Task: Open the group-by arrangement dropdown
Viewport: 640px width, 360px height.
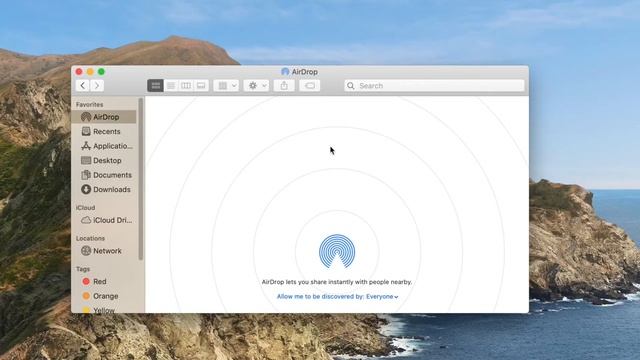Action: pyautogui.click(x=226, y=85)
